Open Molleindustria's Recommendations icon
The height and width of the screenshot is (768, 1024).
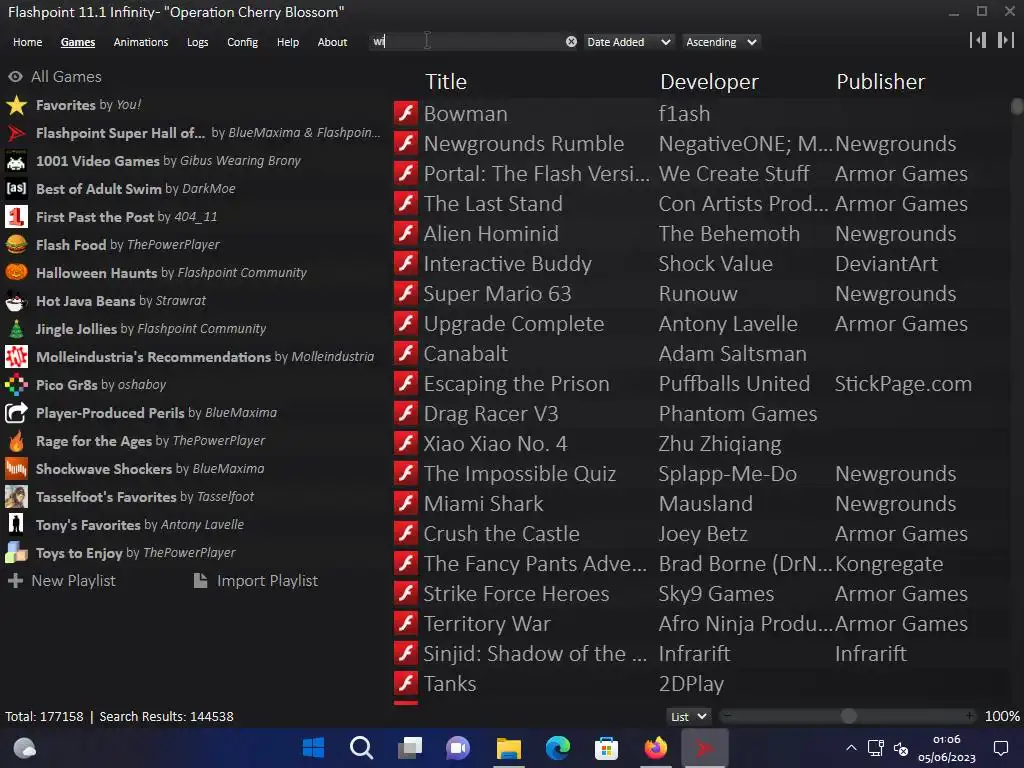[16, 357]
